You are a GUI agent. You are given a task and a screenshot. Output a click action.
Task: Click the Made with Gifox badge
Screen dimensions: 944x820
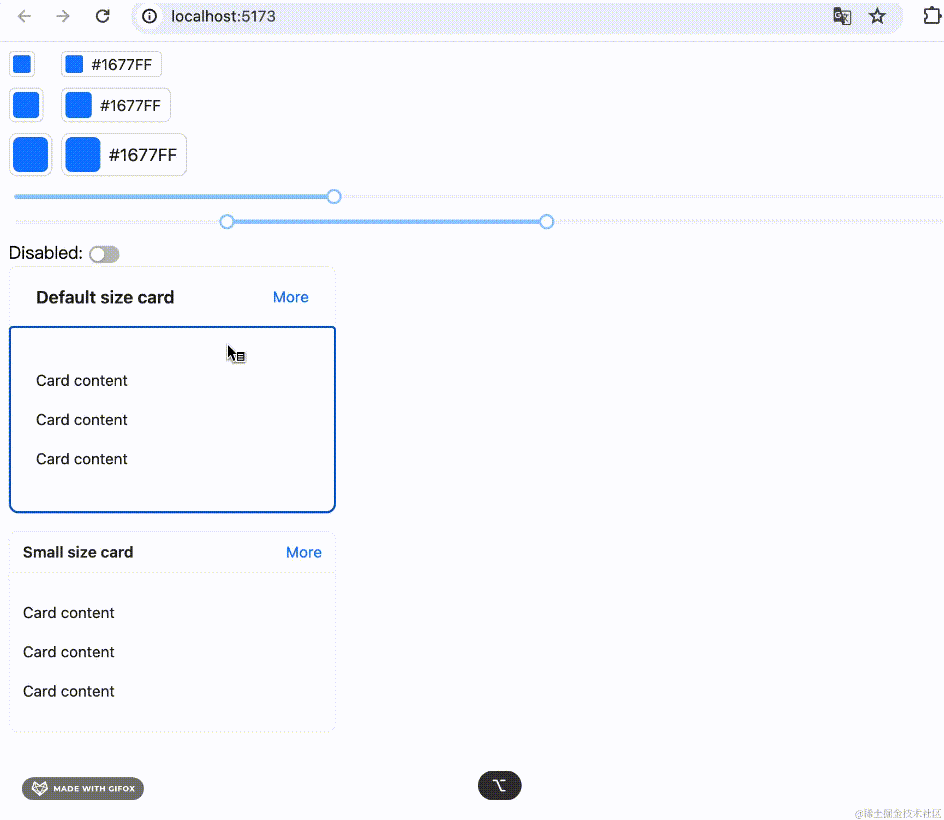tap(83, 789)
